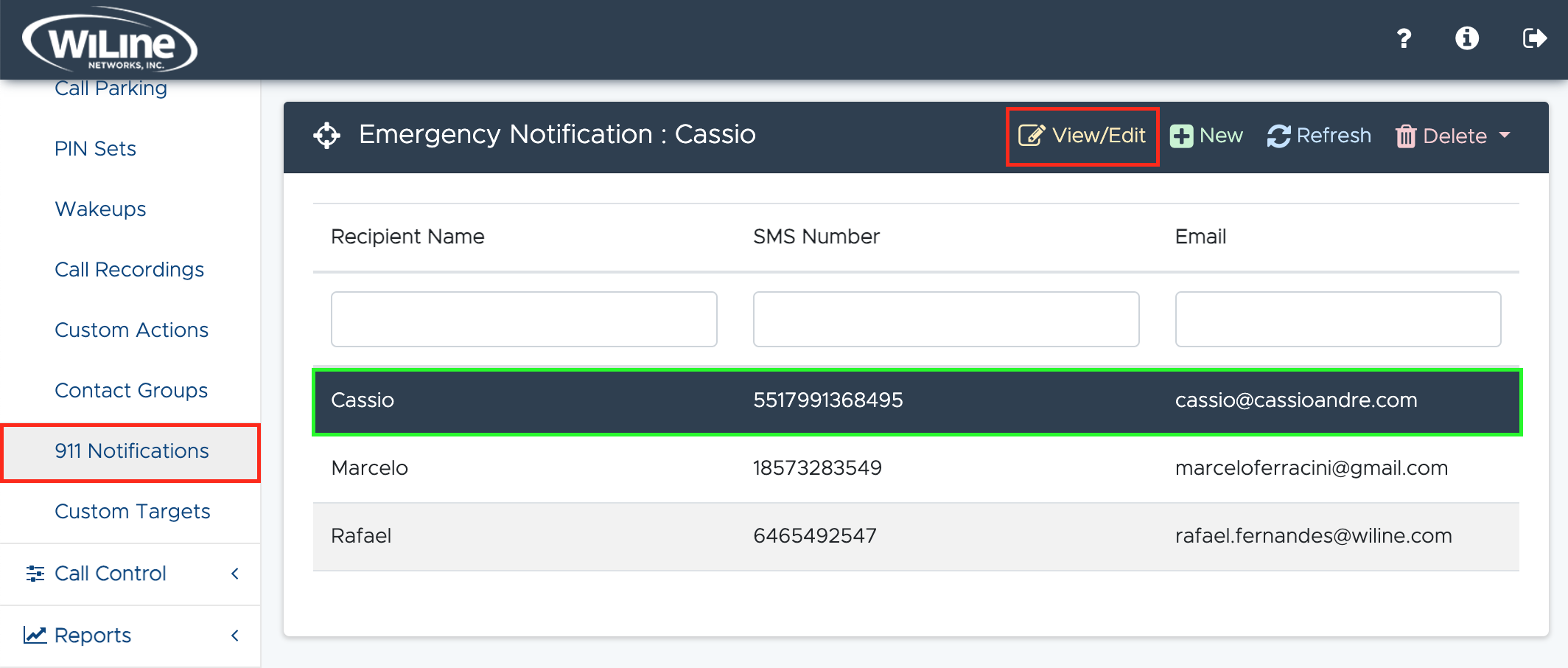
Task: Refresh the recipient list
Action: (x=1319, y=136)
